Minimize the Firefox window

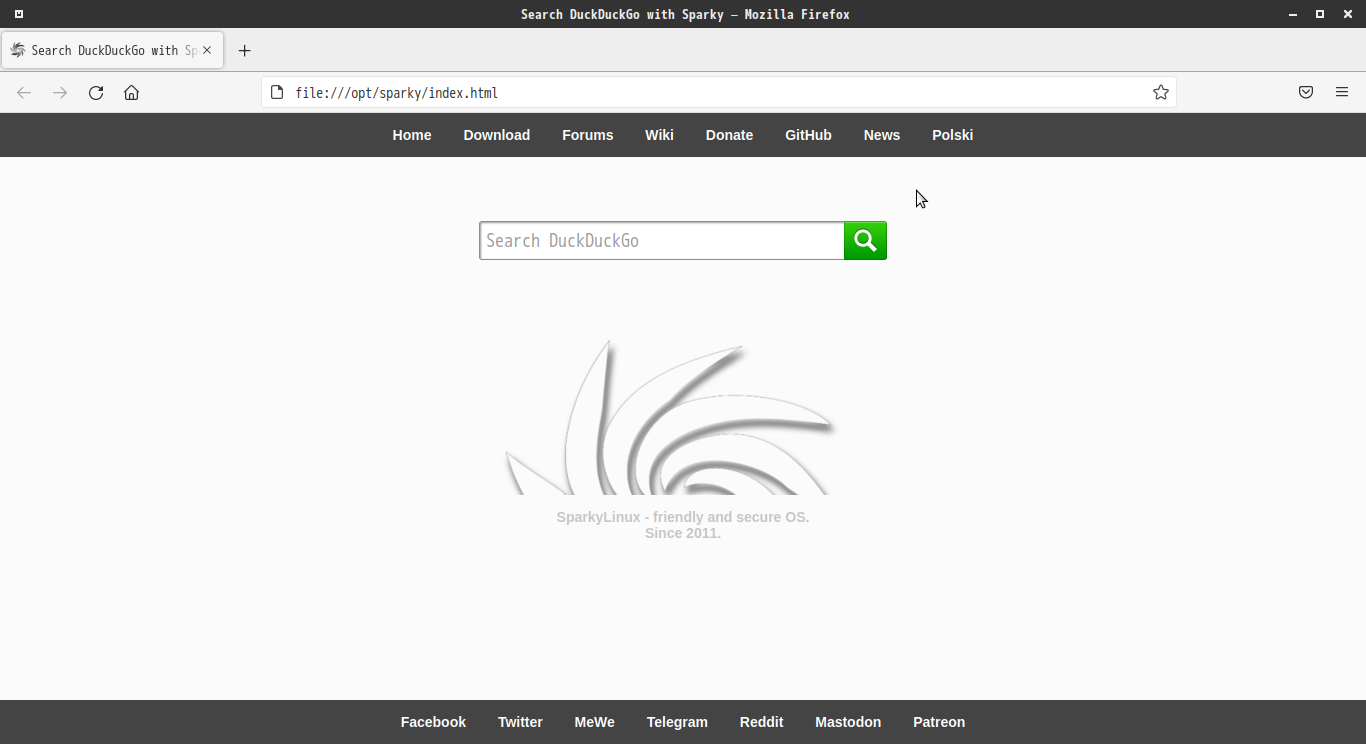1291,14
